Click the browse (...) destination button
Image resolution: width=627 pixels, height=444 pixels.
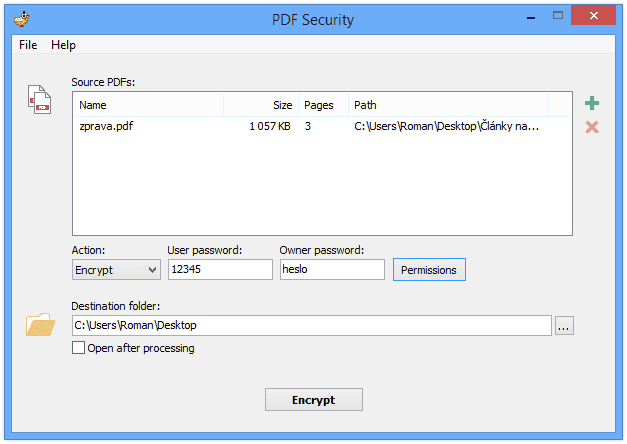564,325
